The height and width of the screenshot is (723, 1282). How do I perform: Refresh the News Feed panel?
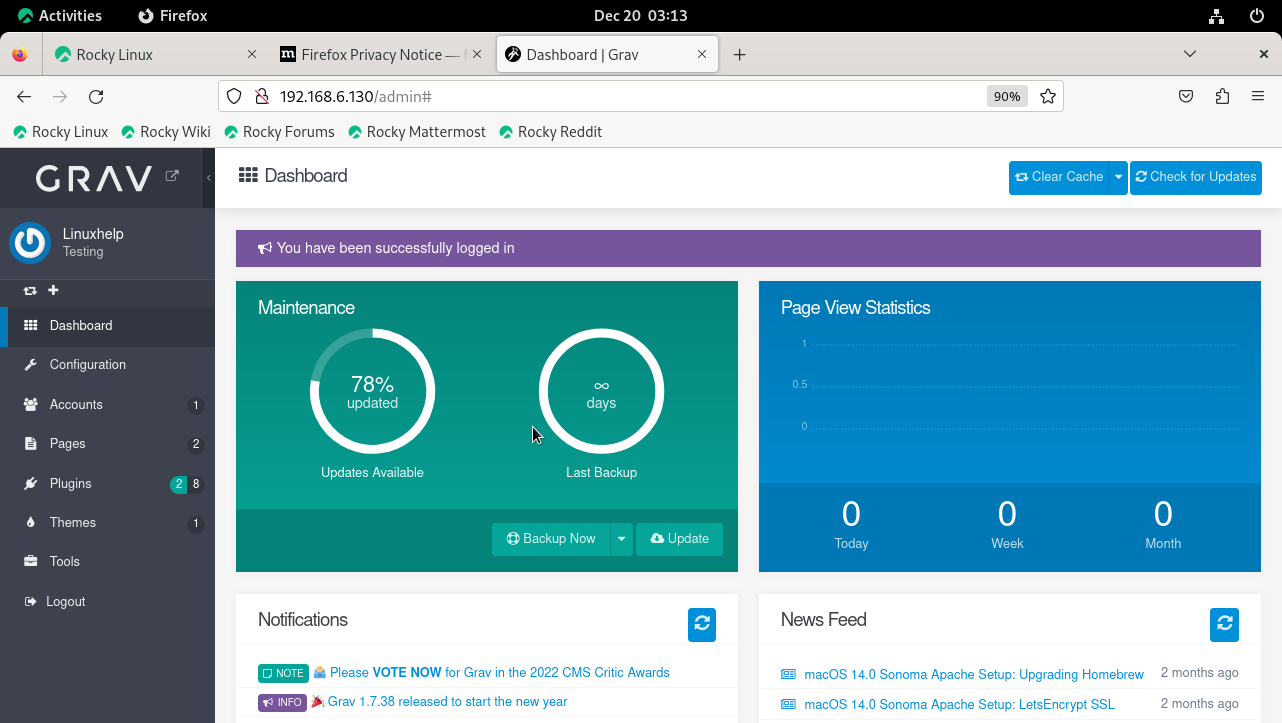(x=1224, y=624)
